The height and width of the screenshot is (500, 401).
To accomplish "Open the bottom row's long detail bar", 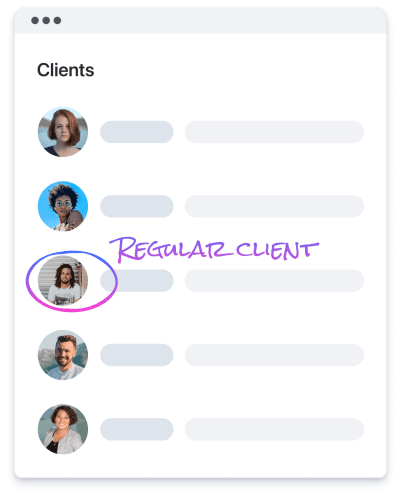I will (x=274, y=429).
